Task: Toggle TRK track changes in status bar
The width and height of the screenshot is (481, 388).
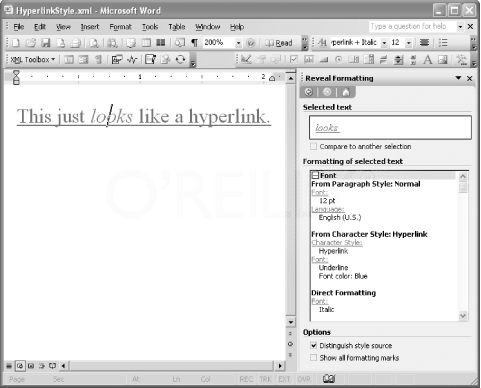Action: [x=265, y=379]
